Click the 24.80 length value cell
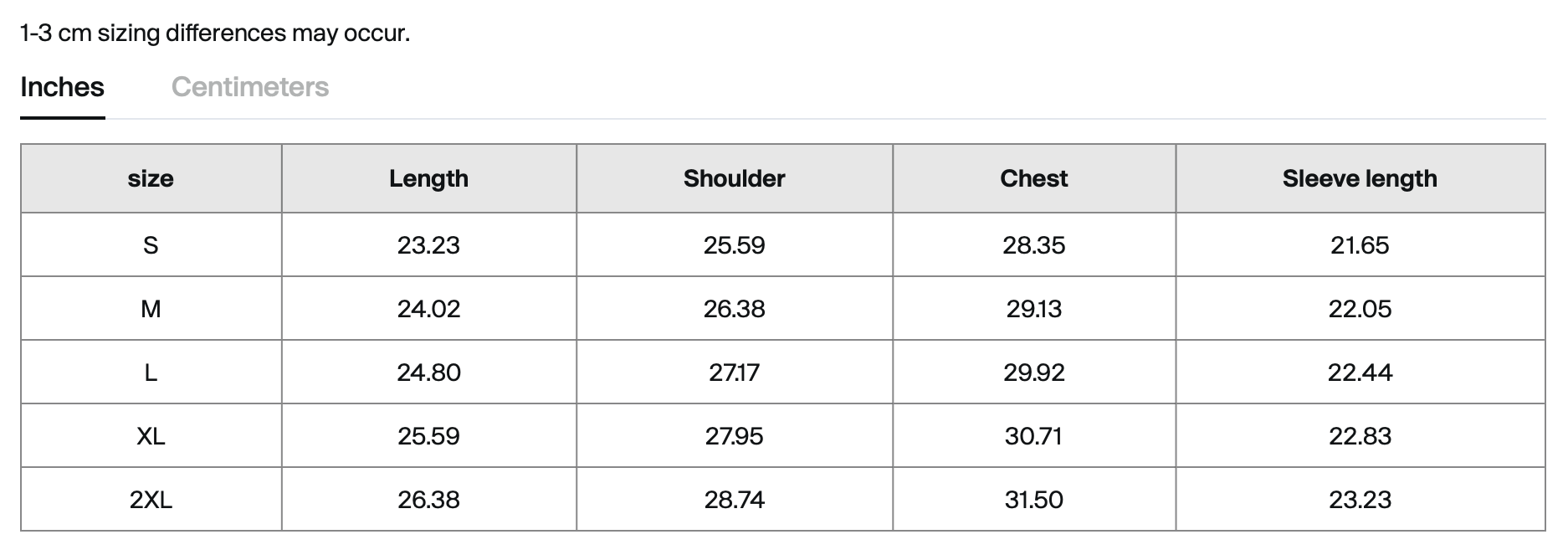The width and height of the screenshot is (1568, 555). [428, 373]
